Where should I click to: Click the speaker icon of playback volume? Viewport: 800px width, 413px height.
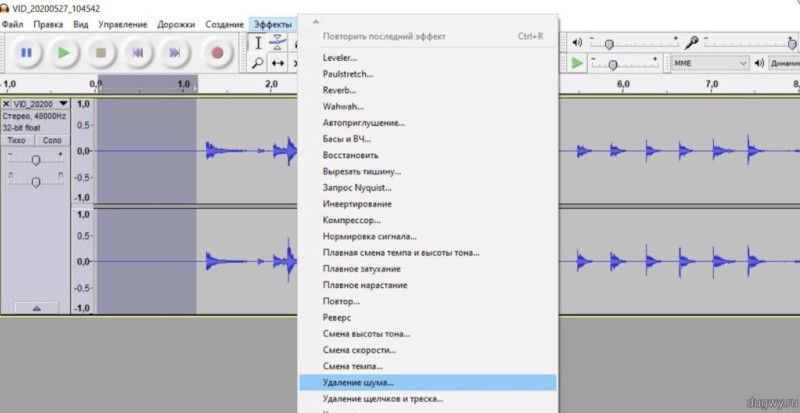[x=577, y=42]
